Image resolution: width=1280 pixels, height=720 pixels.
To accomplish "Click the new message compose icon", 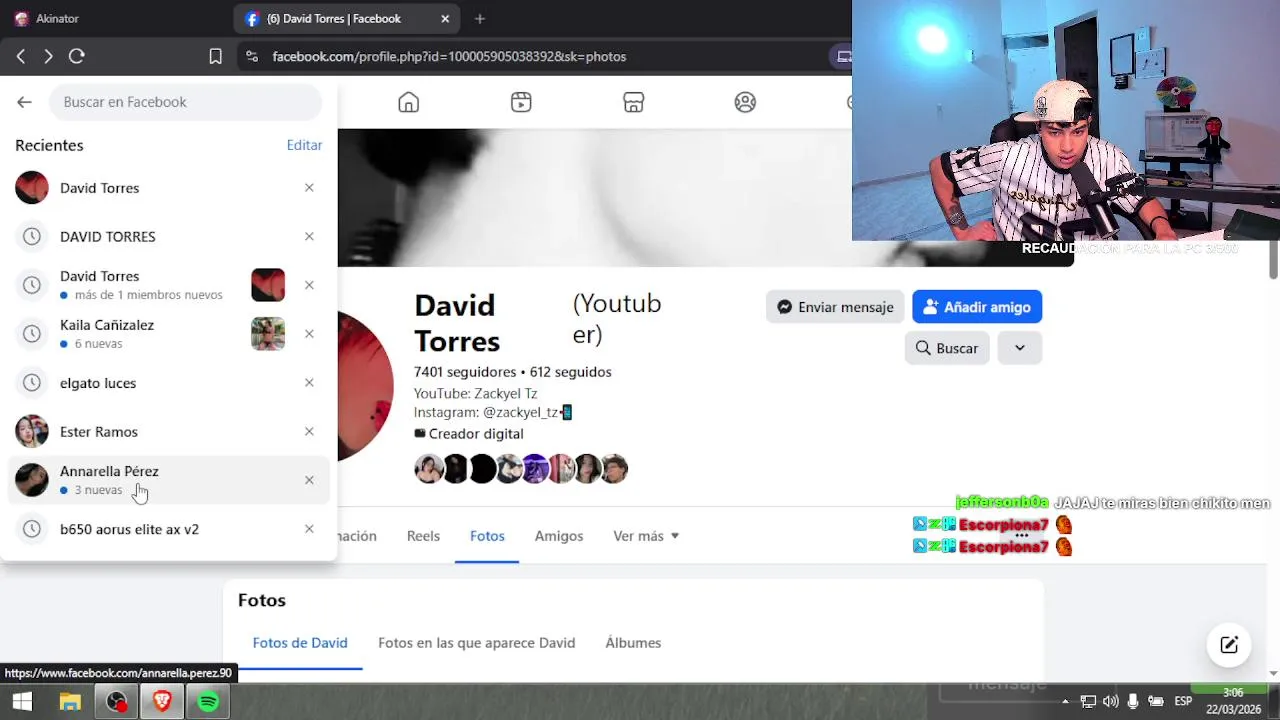I will [x=1229, y=645].
